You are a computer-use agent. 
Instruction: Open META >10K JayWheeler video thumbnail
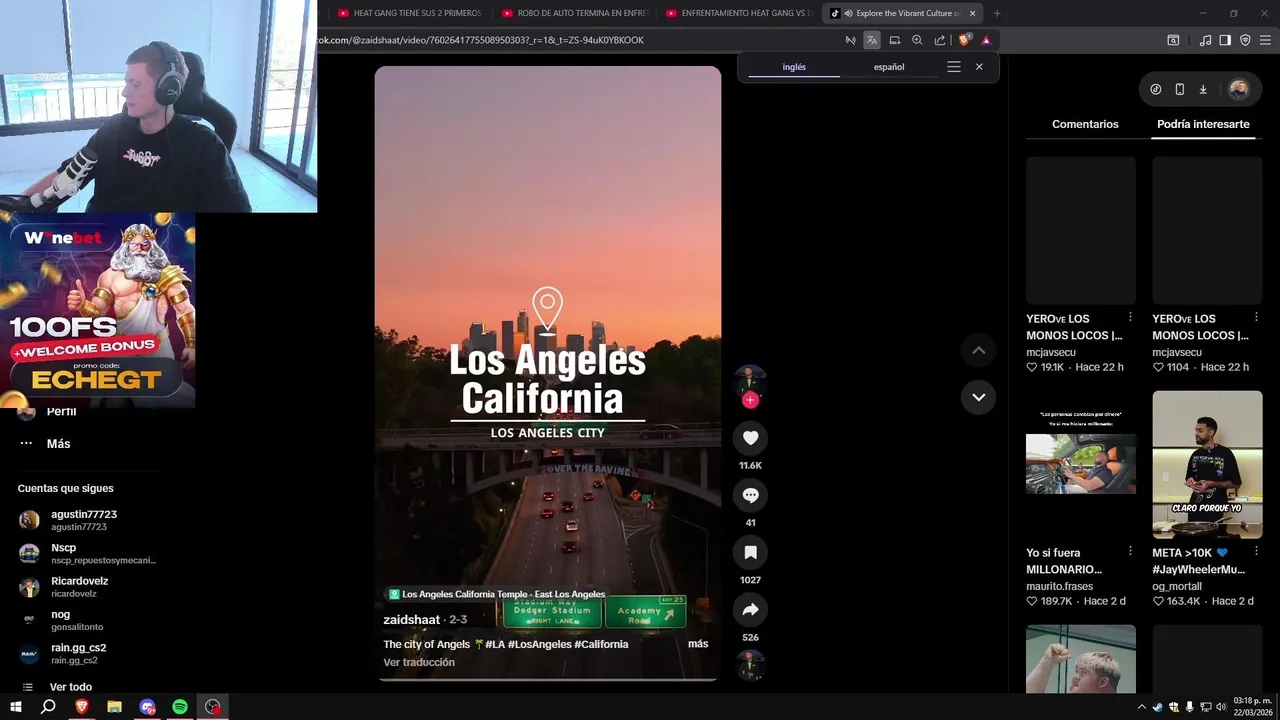pos(1207,464)
